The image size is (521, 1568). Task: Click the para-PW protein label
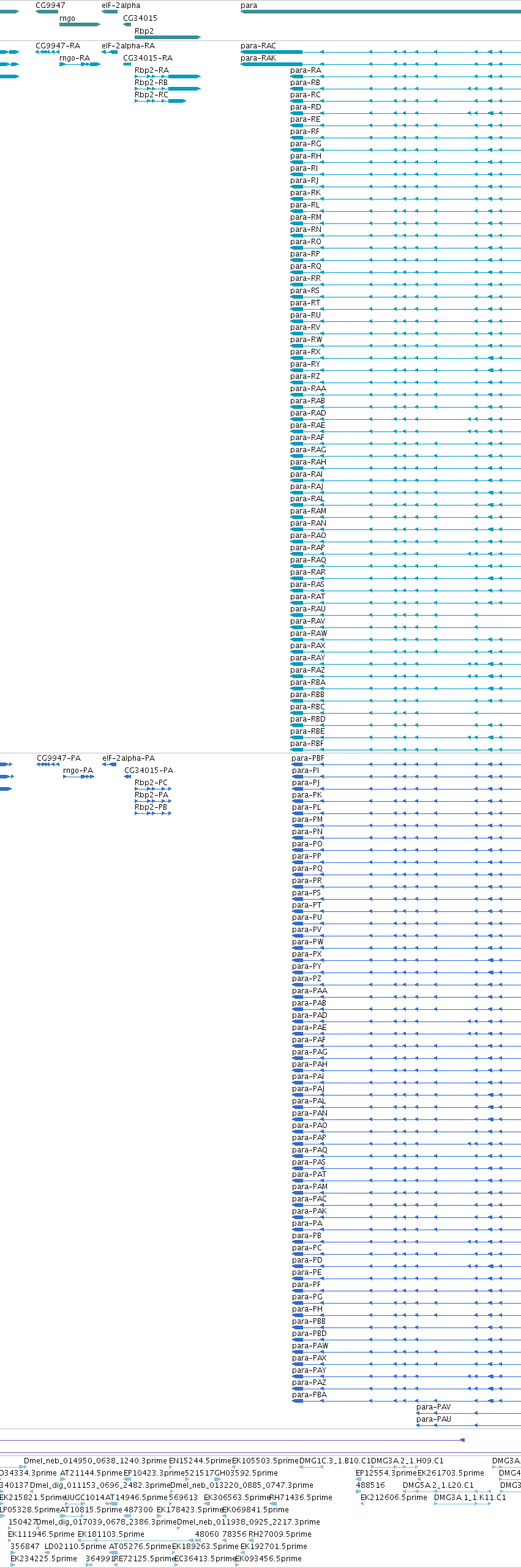coord(308,942)
